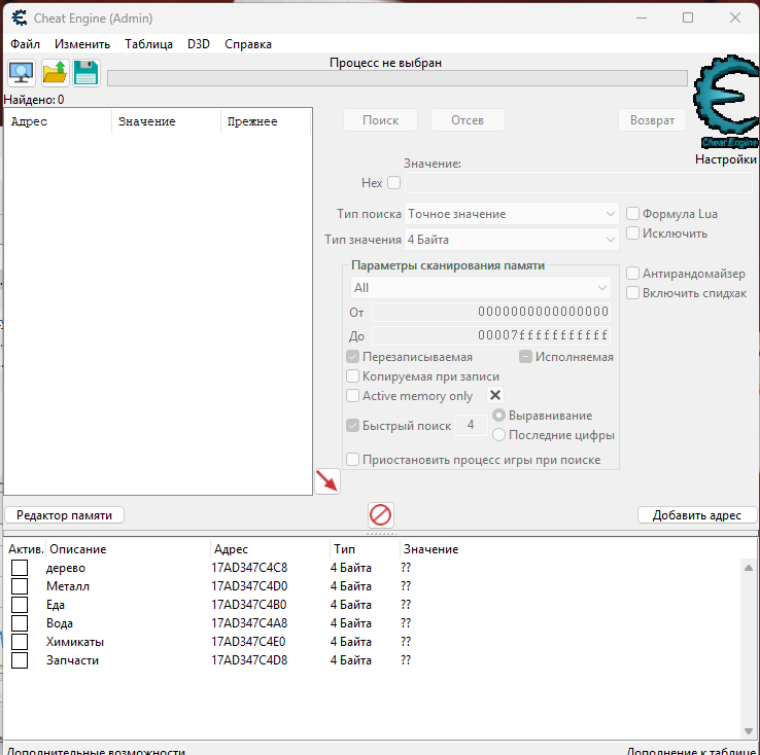The image size is (760, 755).
Task: Activate the Химикаты entry checkbox
Action: tap(19, 642)
